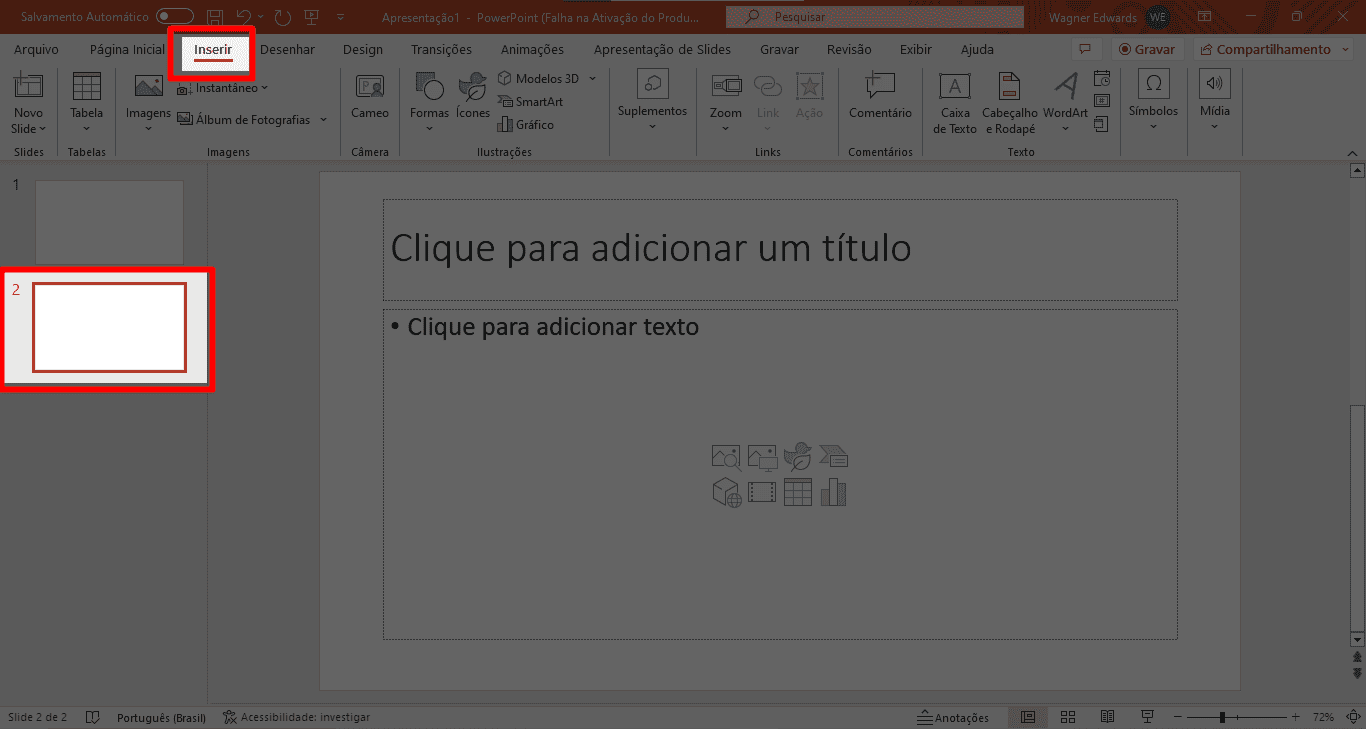The width and height of the screenshot is (1366, 729).
Task: Click the placeholder 3D models icon
Action: [x=726, y=493]
